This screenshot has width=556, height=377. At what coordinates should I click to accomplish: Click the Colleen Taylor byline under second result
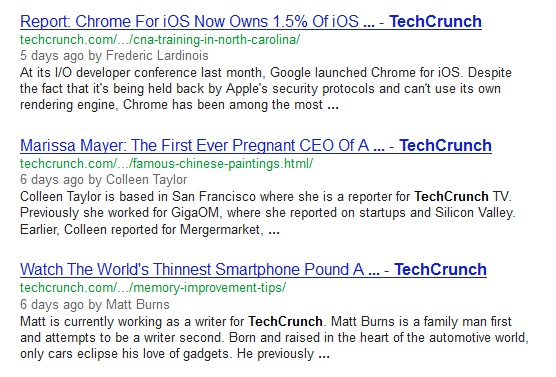(x=104, y=179)
